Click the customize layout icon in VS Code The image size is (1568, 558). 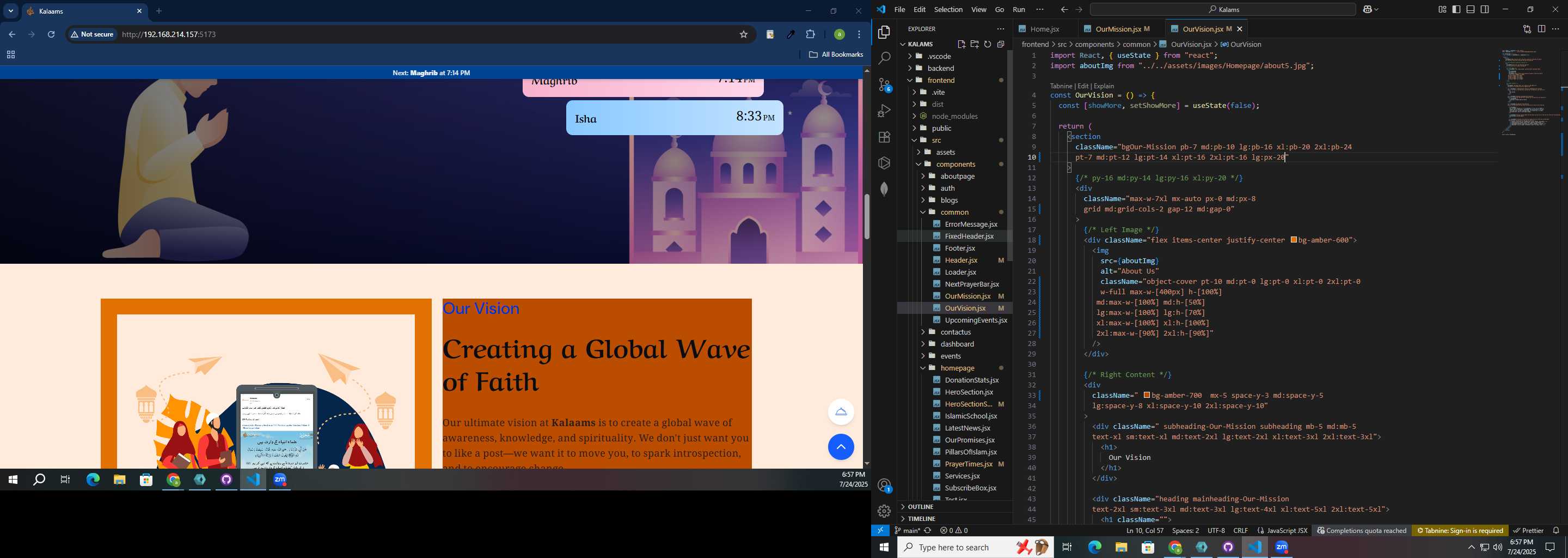[1442, 10]
